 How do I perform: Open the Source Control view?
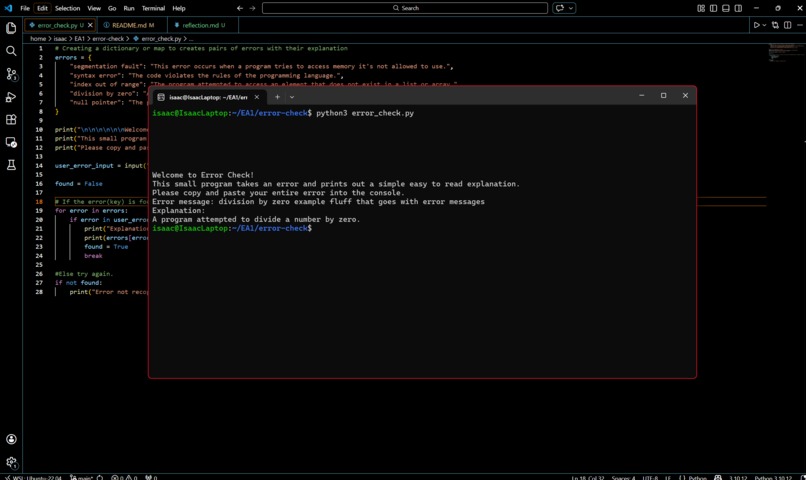tap(11, 74)
